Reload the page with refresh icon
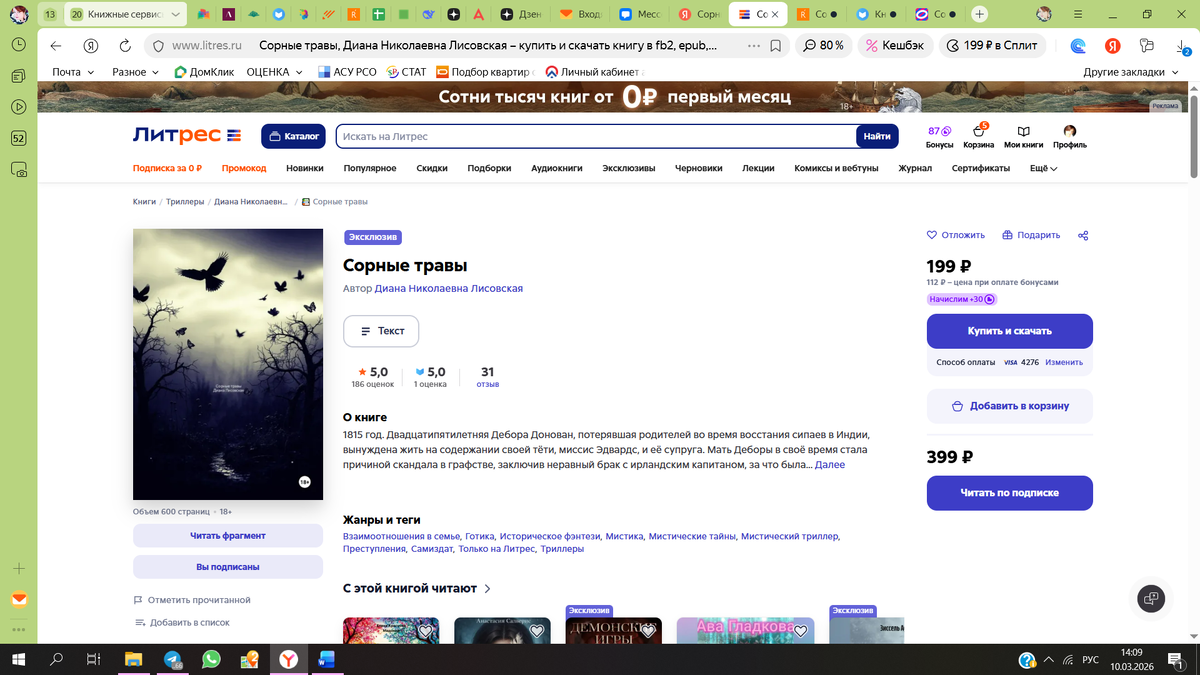 click(x=125, y=46)
